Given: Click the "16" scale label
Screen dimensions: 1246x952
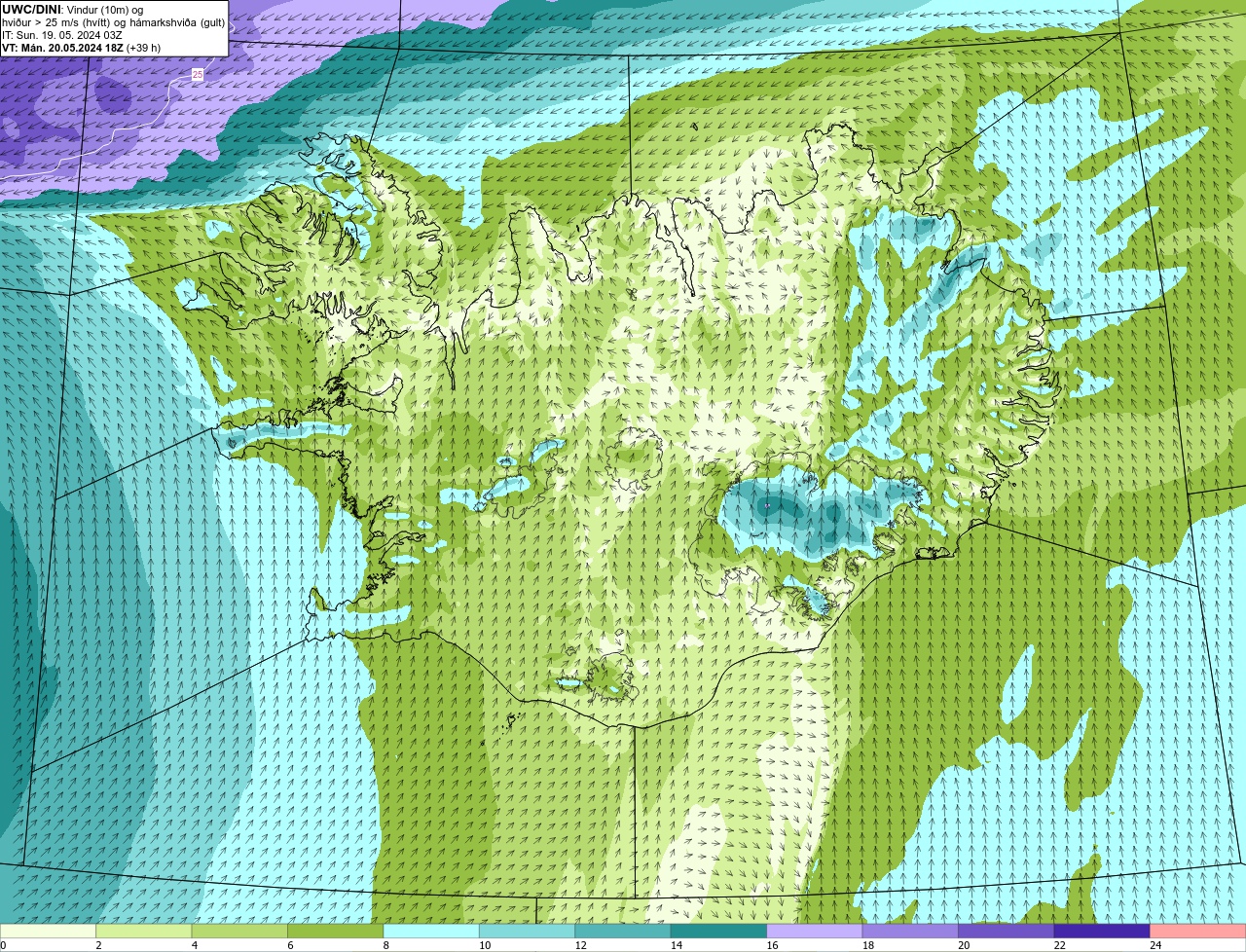Looking at the screenshot, I should 772,945.
